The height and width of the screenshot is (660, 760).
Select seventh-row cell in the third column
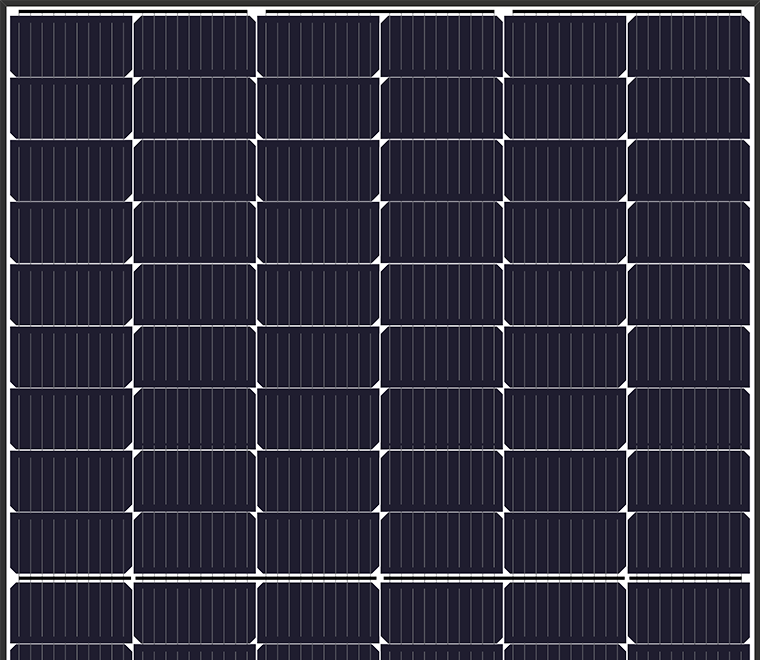coord(318,419)
